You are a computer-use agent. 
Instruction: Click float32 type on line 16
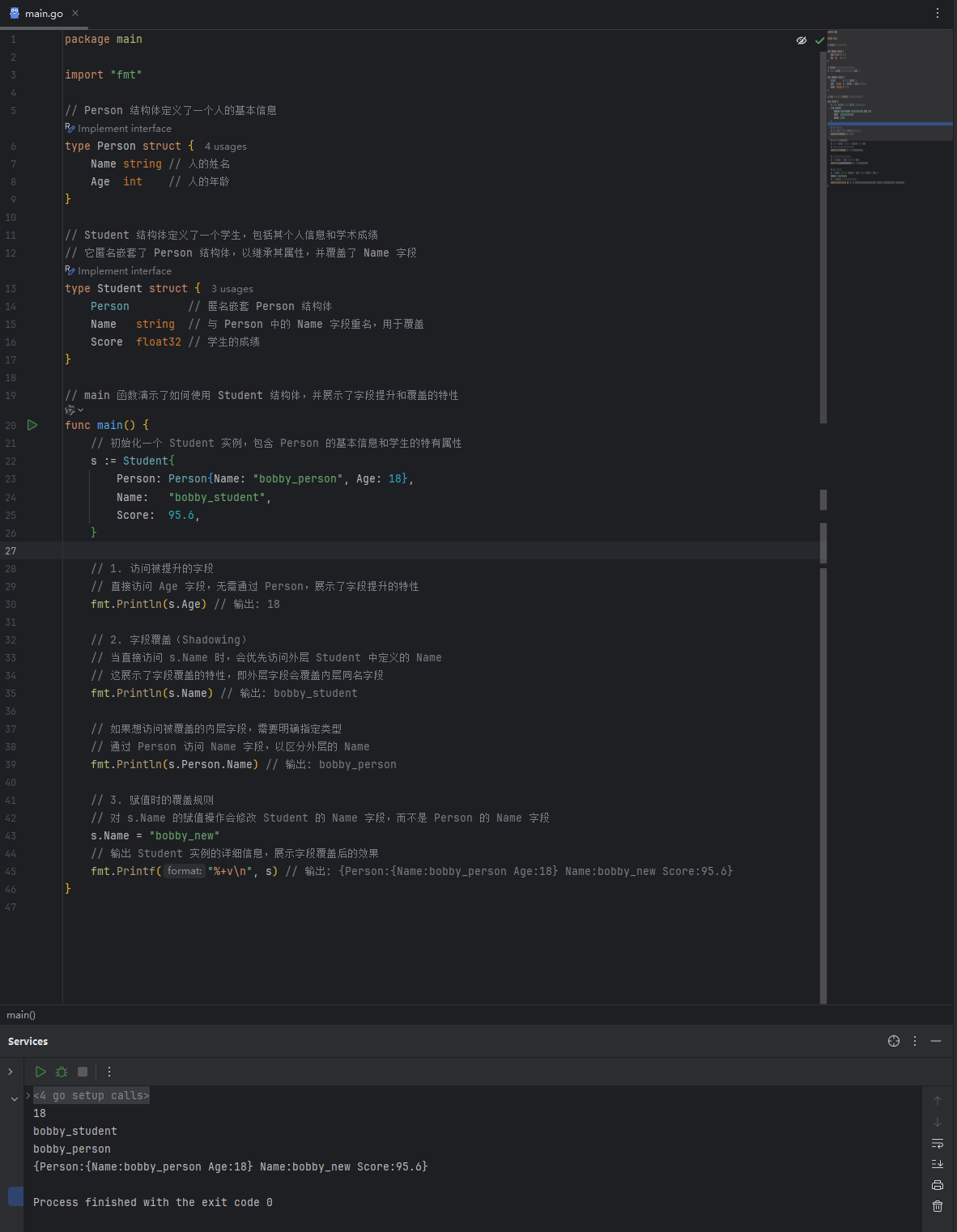coord(159,342)
